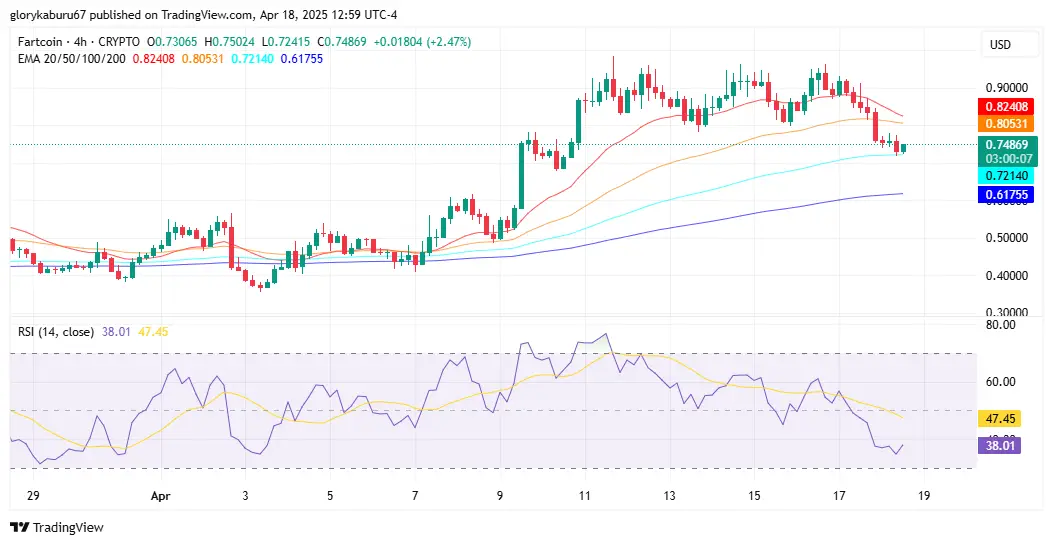Open the RSI (14, close) indicator legend
Image resolution: width=1053 pixels, height=545 pixels.
(56, 332)
